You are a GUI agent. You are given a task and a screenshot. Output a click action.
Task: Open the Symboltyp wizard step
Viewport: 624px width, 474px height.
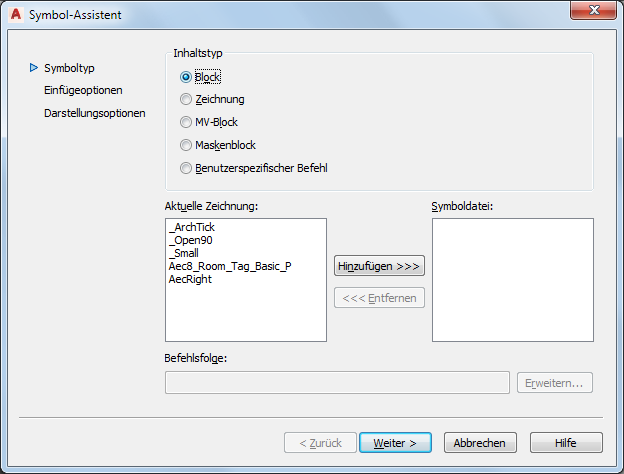(x=68, y=68)
